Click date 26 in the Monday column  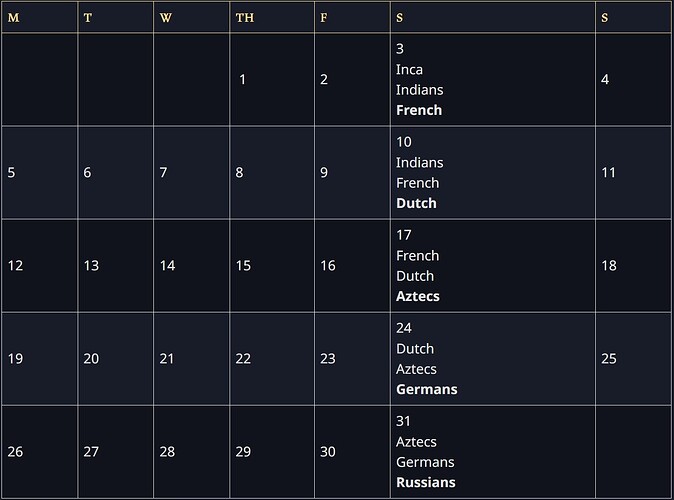coord(15,452)
